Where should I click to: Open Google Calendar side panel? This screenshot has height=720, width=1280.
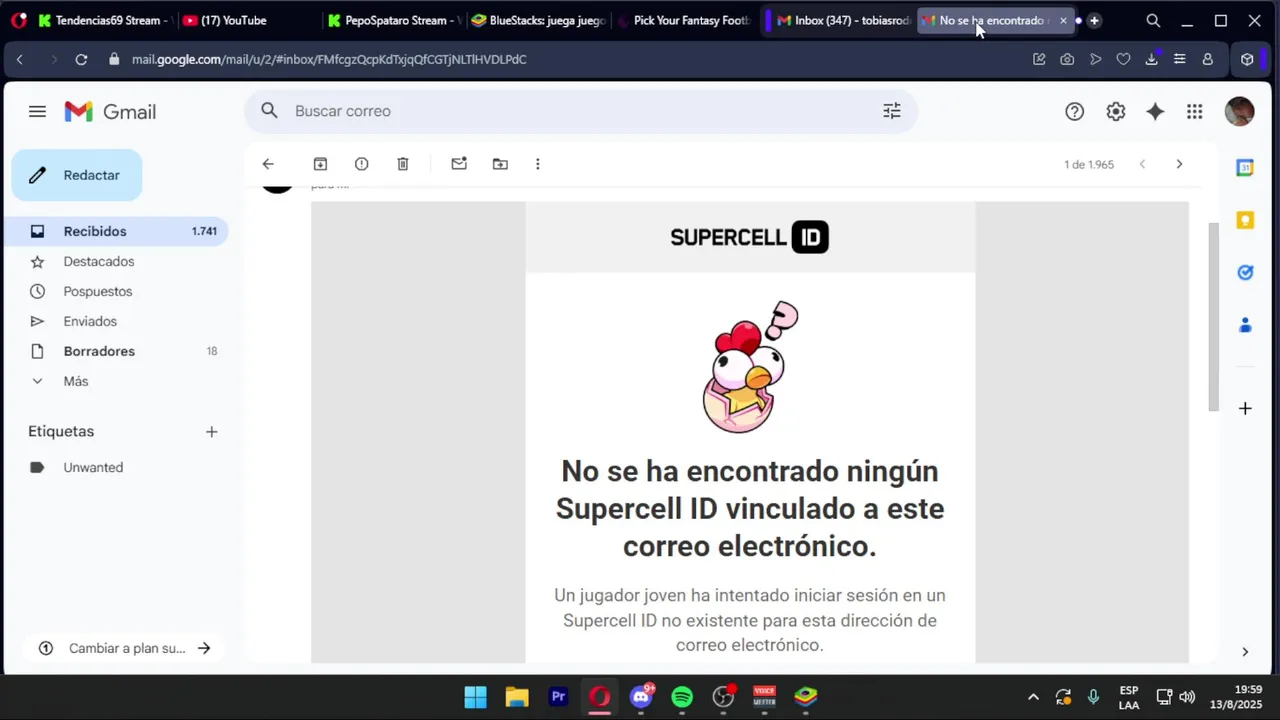tap(1245, 168)
